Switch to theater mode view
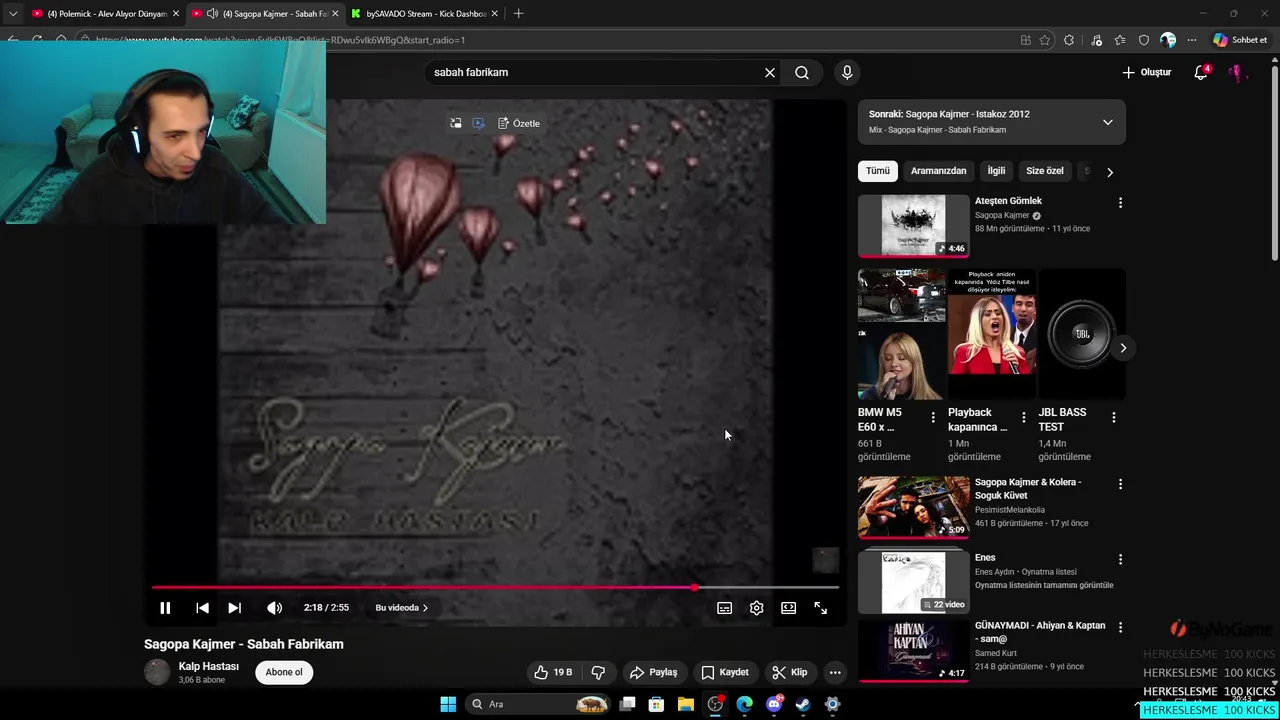 pyautogui.click(x=788, y=608)
